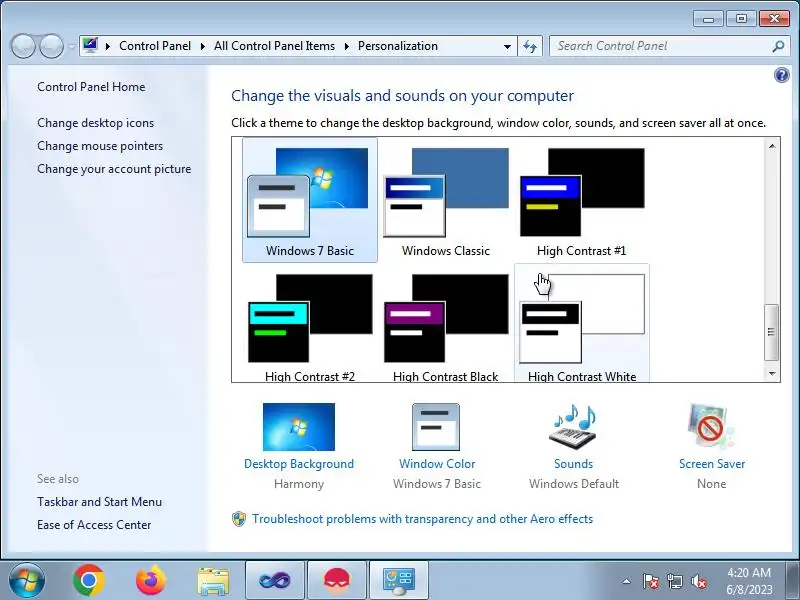Click the theme list scroll up arrow
This screenshot has height=600, width=800.
coord(772,146)
